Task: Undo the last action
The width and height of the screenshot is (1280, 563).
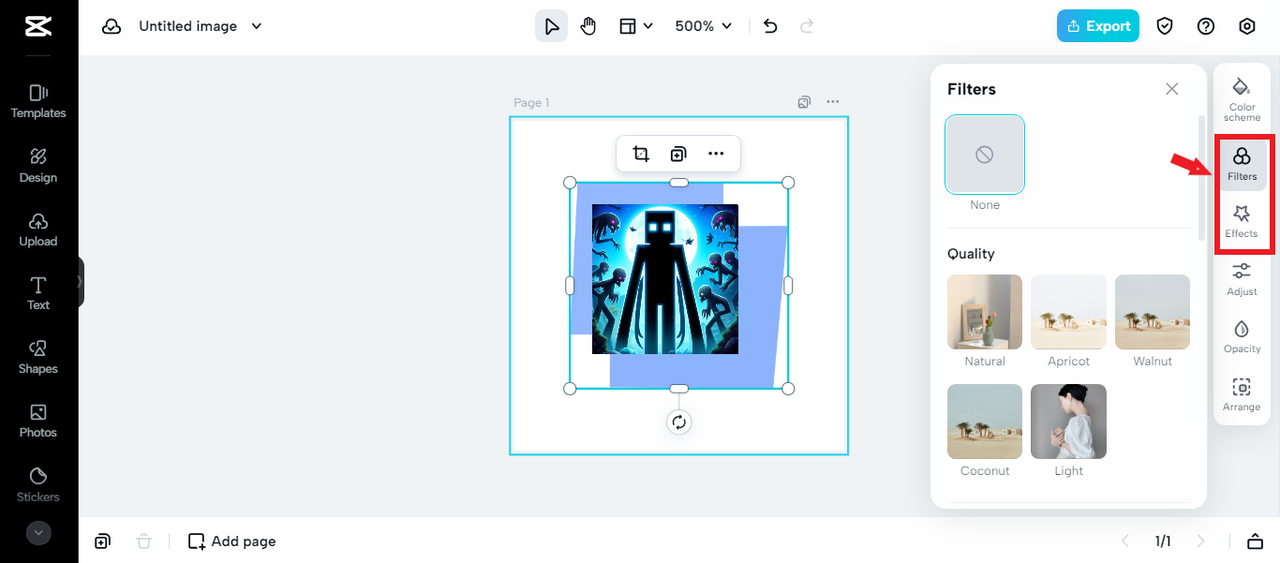Action: point(770,26)
